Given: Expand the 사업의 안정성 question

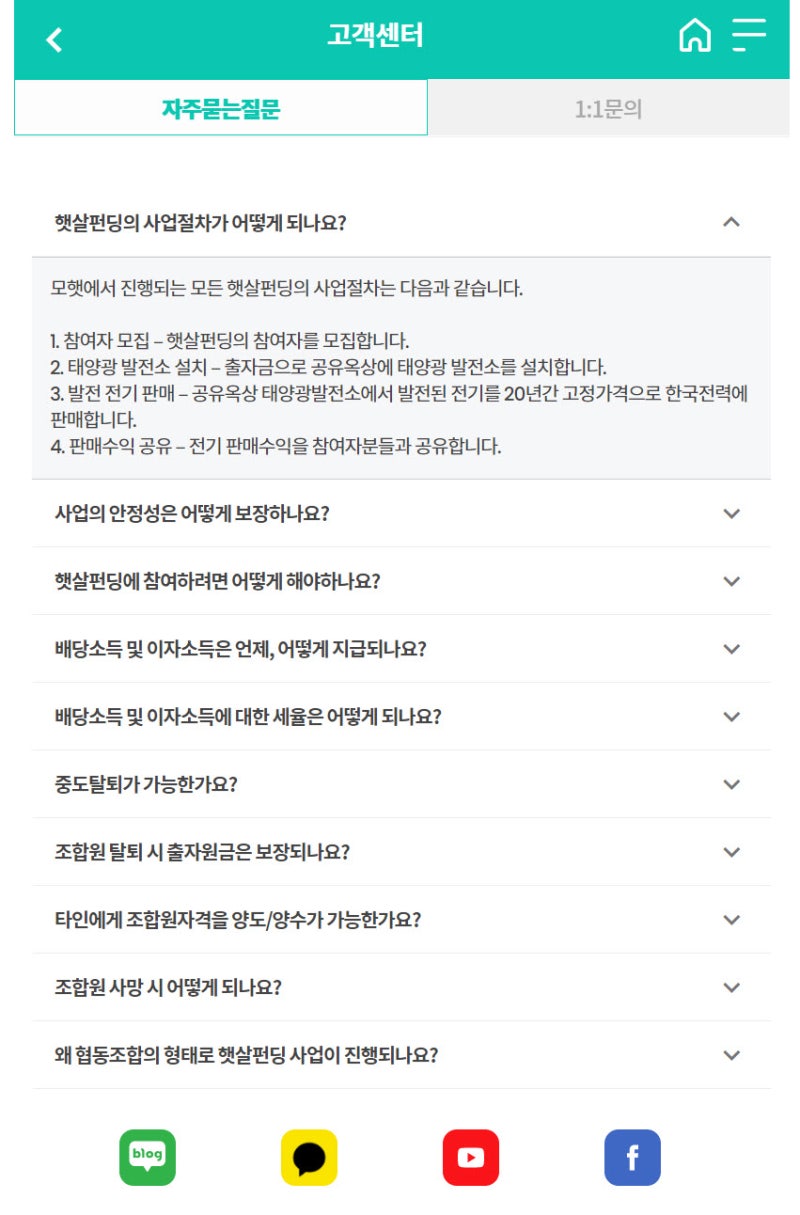Looking at the screenshot, I should point(400,512).
